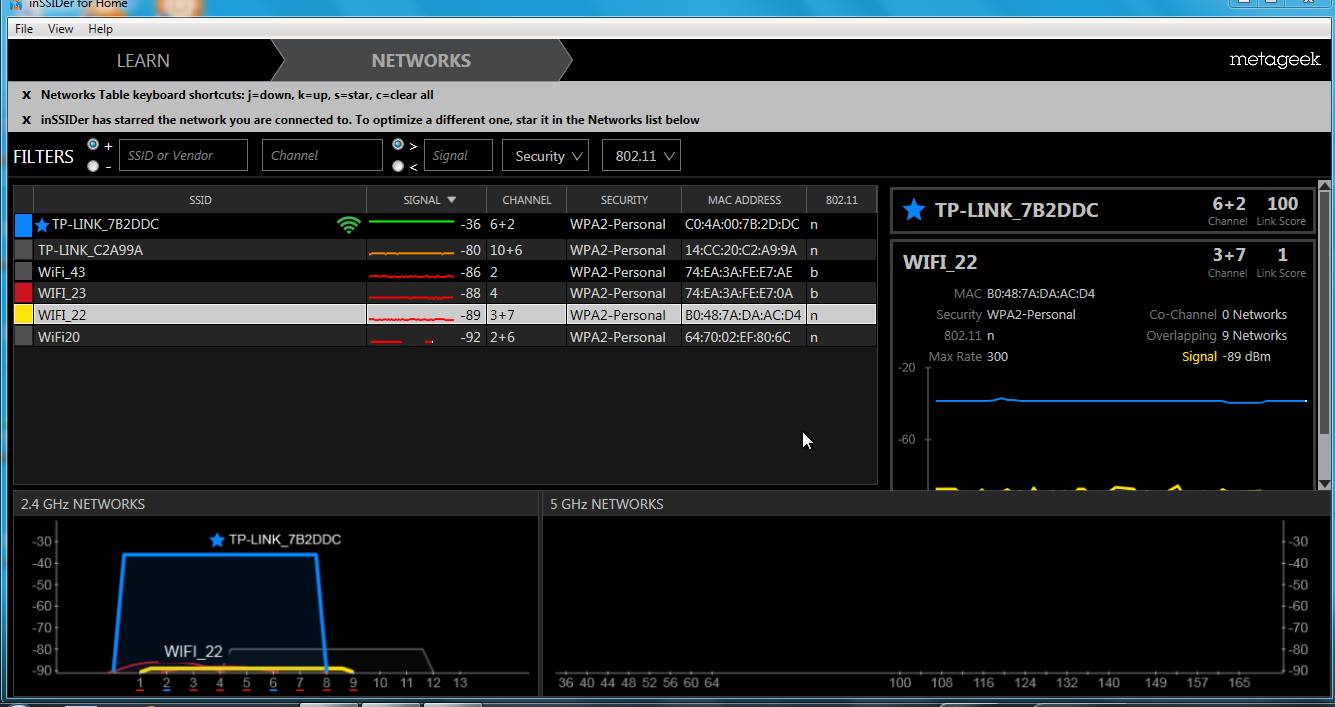Viewport: 1335px width, 707px height.
Task: Click the yellow swatch of WIFI_22
Action: point(23,315)
